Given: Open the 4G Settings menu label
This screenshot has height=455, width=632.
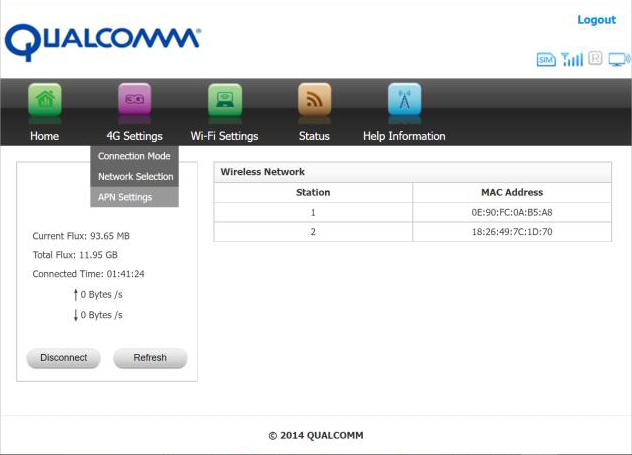Looking at the screenshot, I should click(x=135, y=136).
